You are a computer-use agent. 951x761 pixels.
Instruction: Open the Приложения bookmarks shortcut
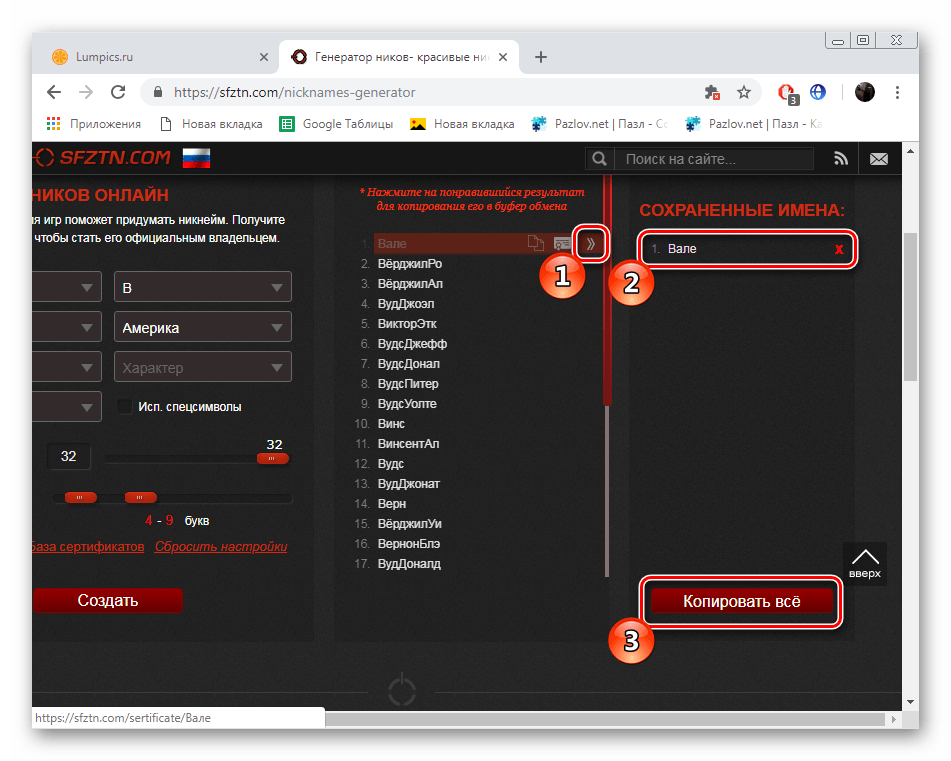click(94, 124)
